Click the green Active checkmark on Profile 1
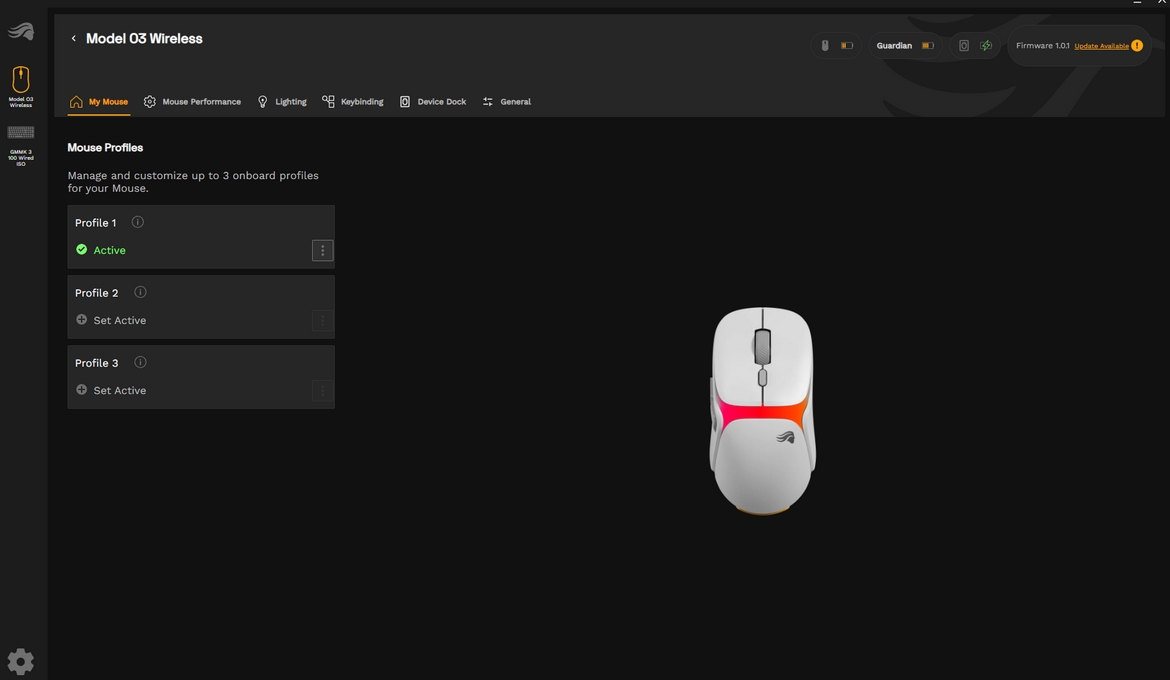The width and height of the screenshot is (1170, 680). [81, 249]
